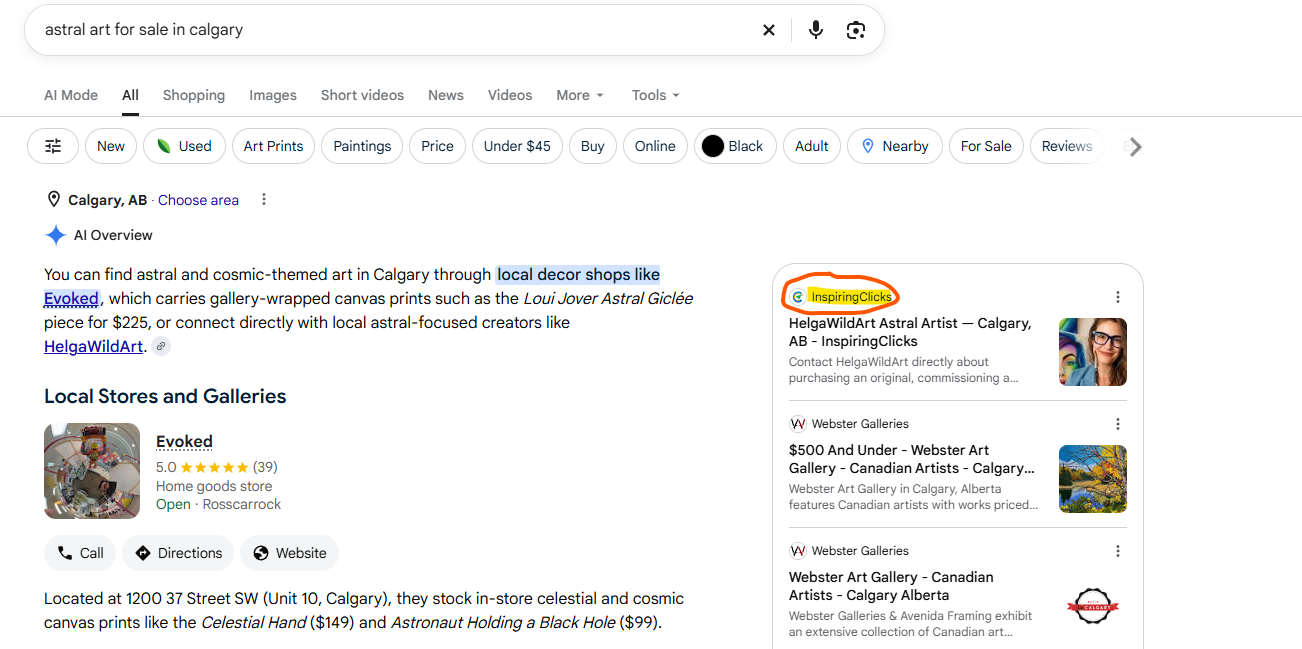Apply the Art Prints filter chip
The width and height of the screenshot is (1302, 649).
coord(274,146)
